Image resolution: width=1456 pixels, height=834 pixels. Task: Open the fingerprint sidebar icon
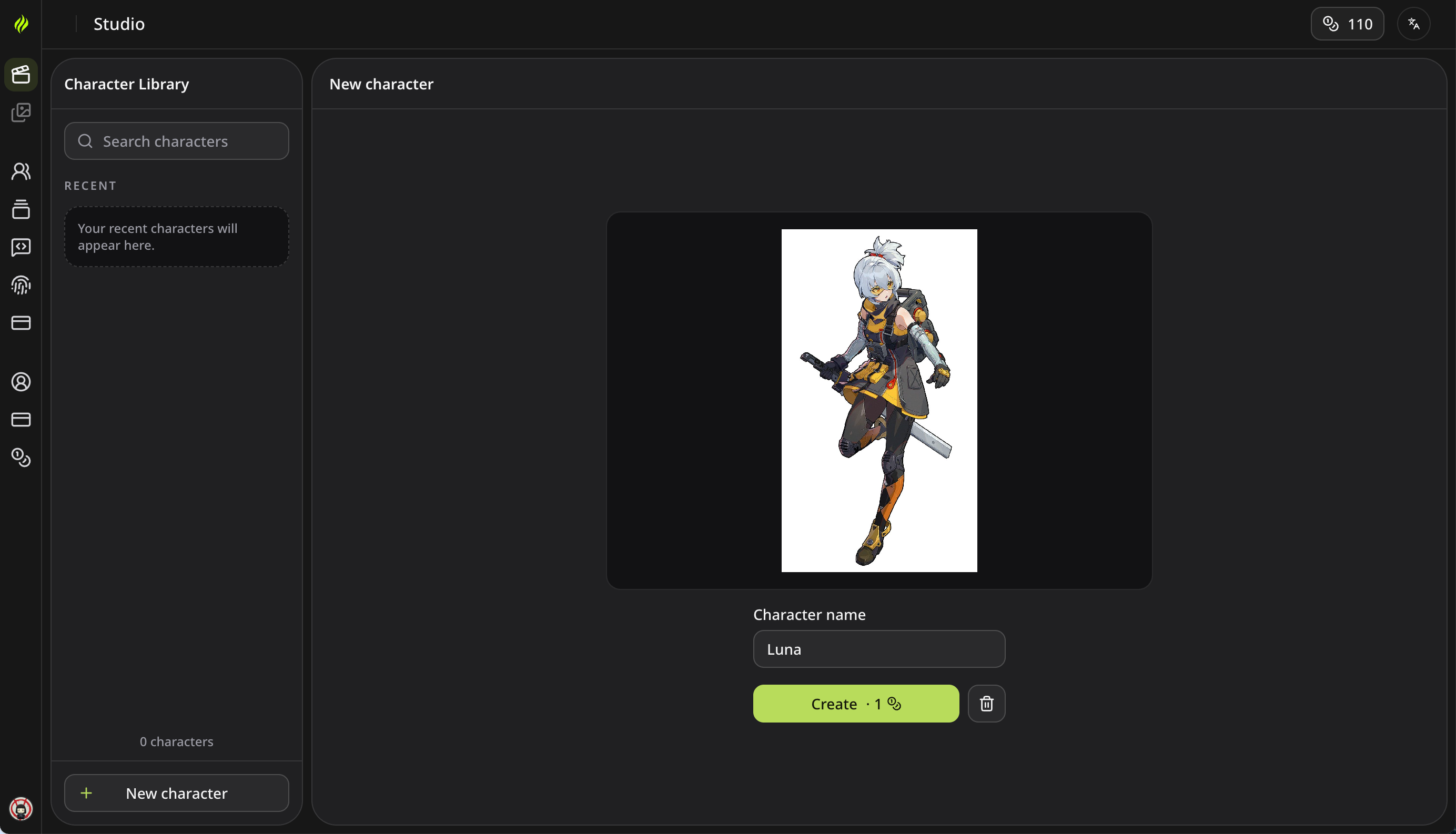(21, 284)
